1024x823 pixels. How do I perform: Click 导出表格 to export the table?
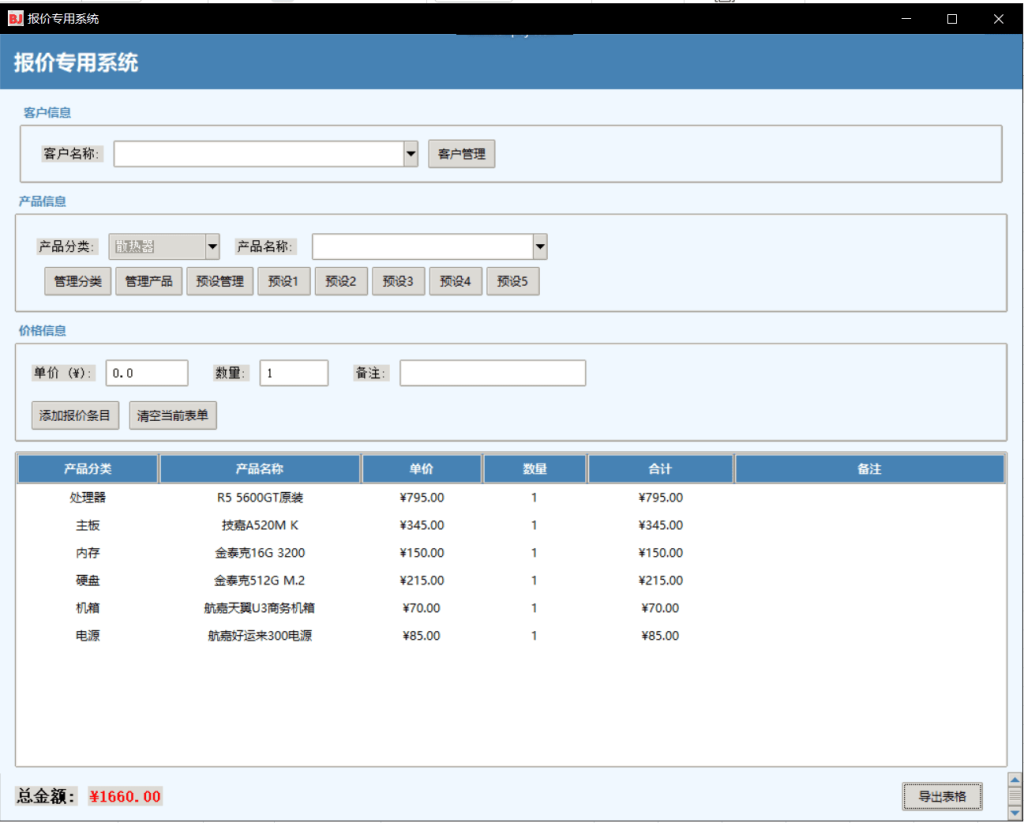[940, 796]
